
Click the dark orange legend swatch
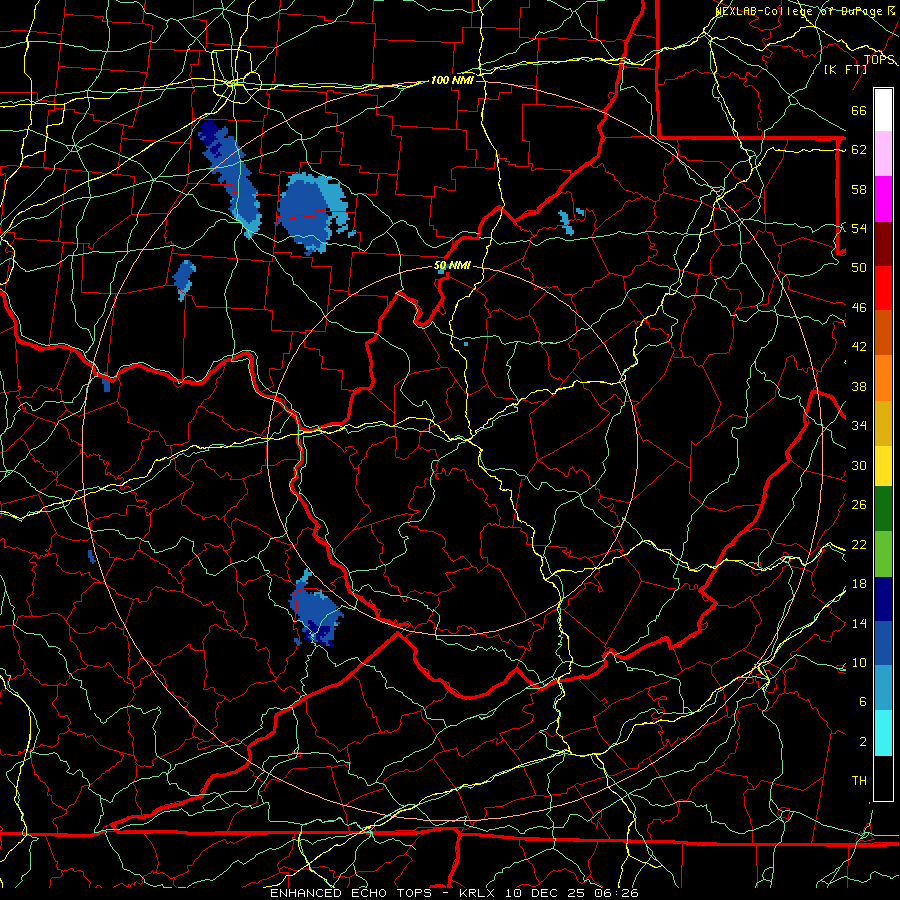(x=883, y=332)
